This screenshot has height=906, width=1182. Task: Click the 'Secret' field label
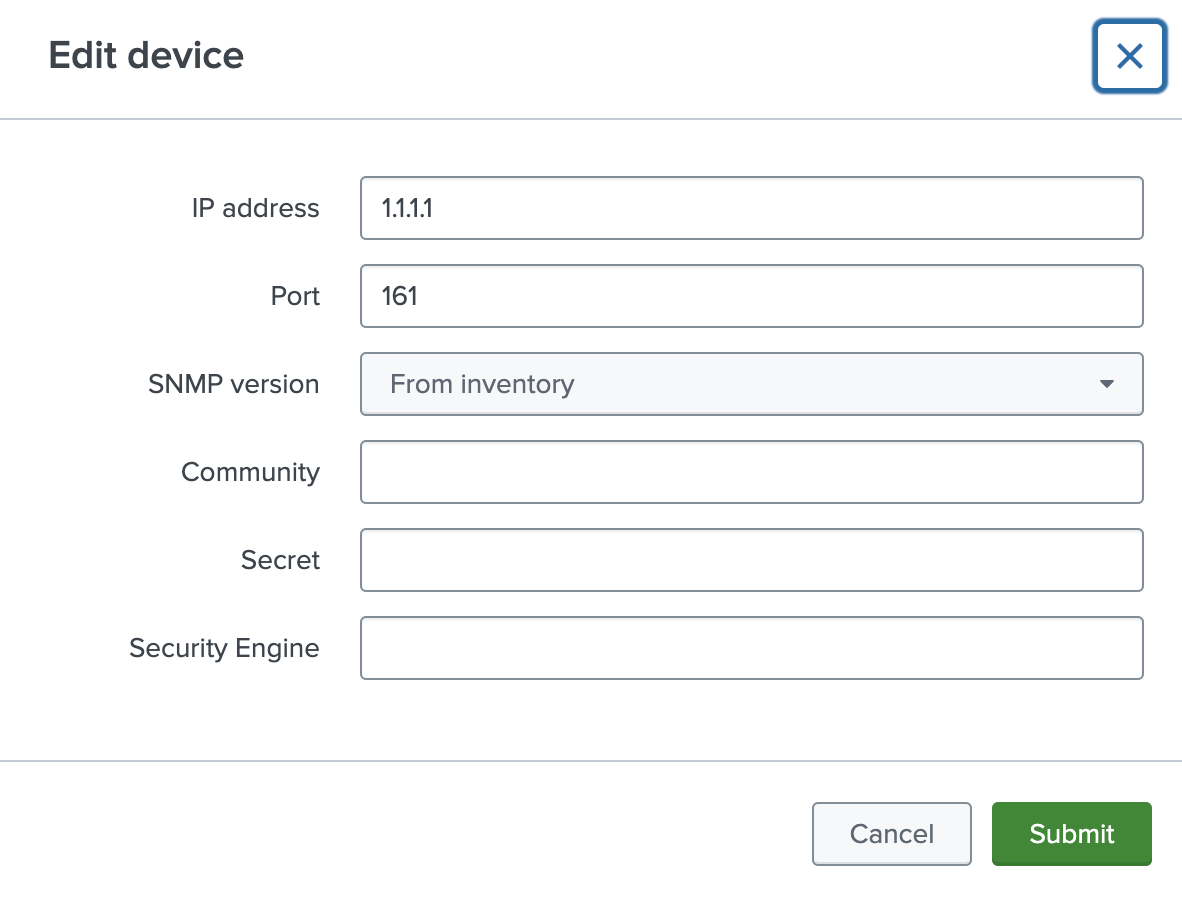point(280,560)
